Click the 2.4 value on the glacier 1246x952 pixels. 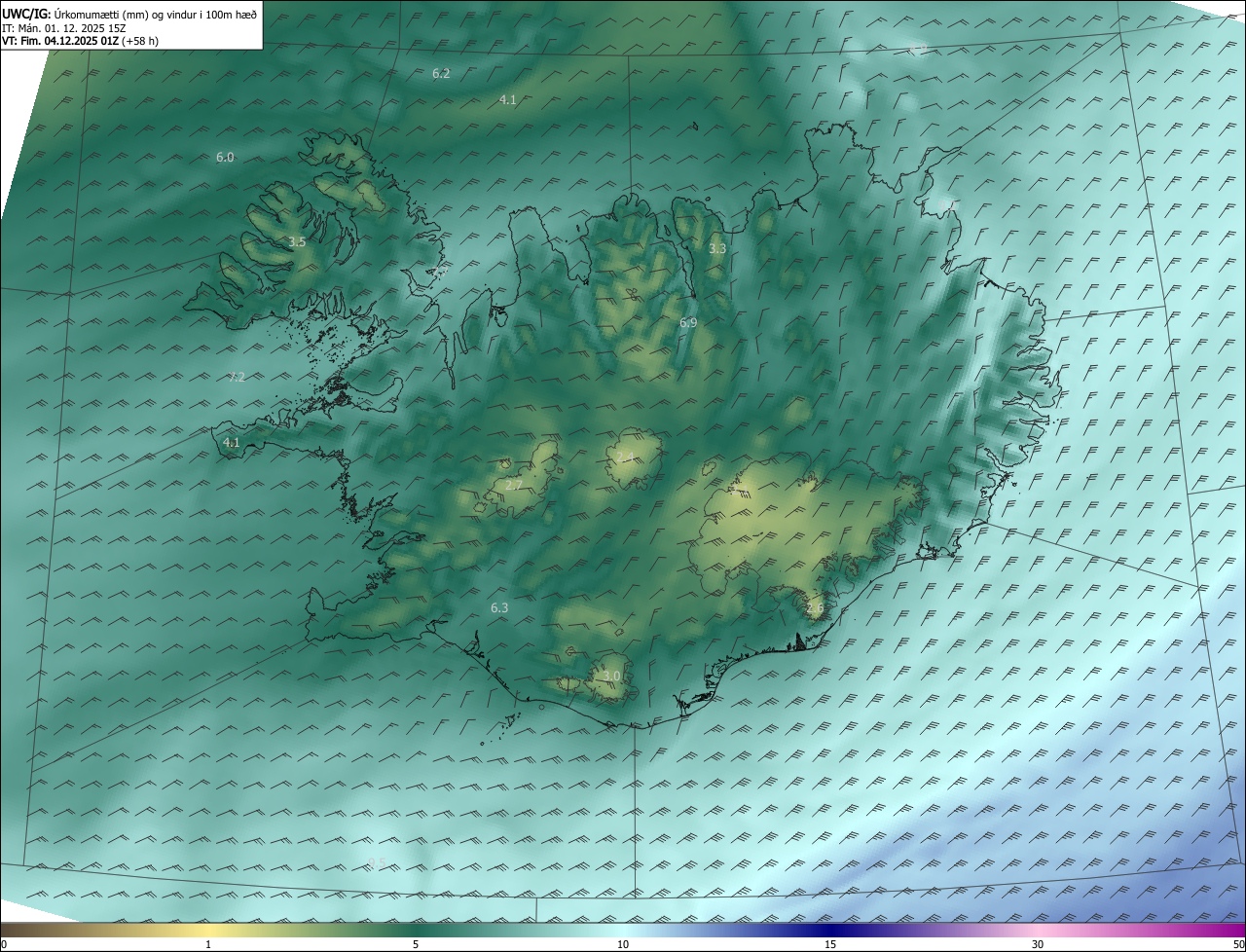click(625, 458)
